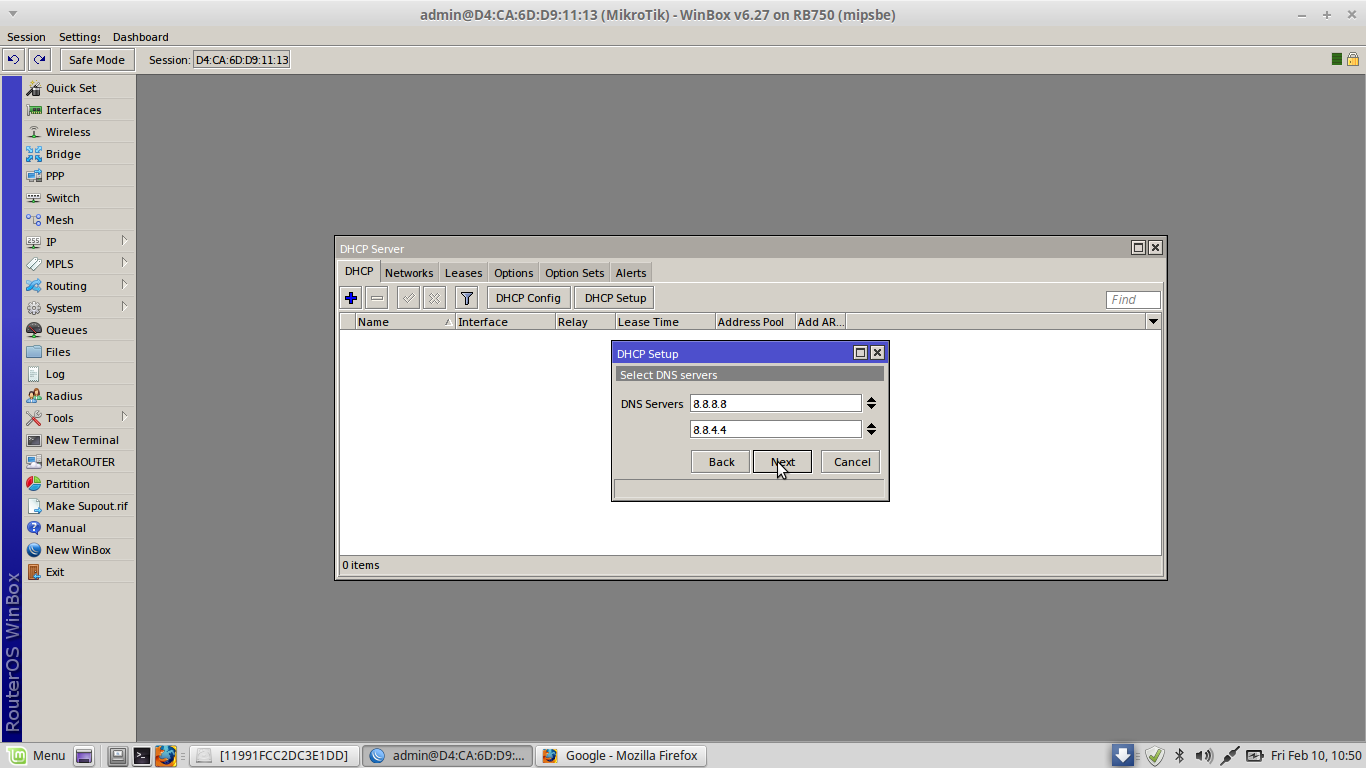Click the Session address field

pyautogui.click(x=241, y=60)
